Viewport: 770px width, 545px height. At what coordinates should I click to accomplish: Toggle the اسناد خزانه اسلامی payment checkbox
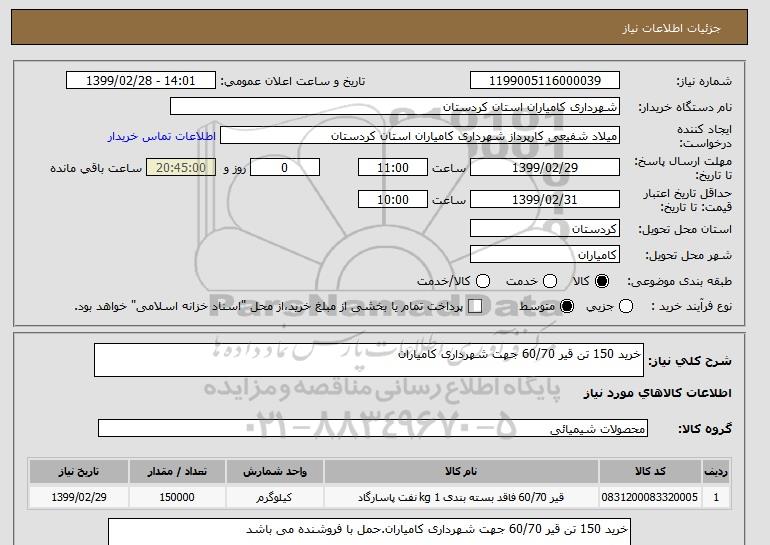point(475,306)
